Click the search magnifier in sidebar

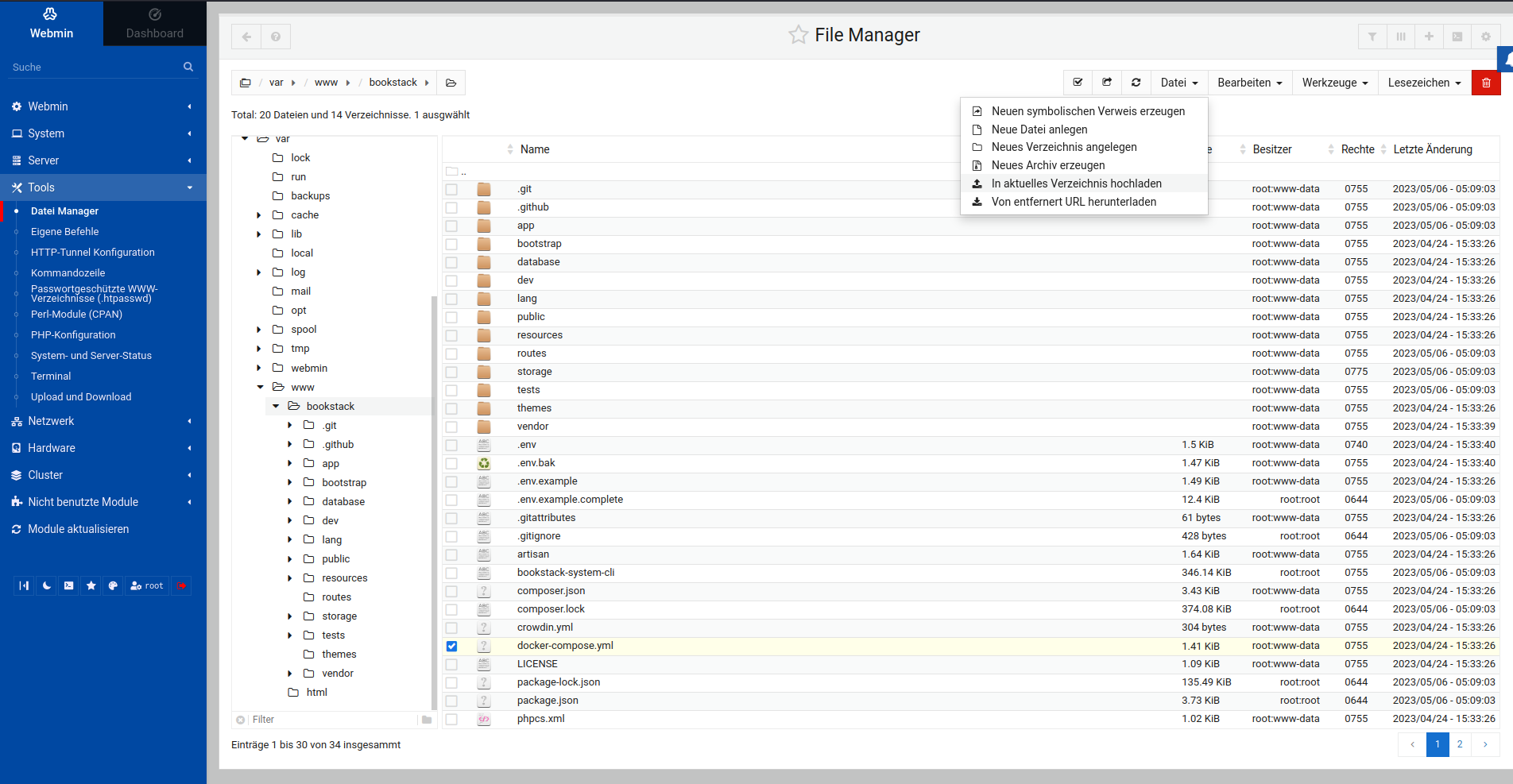(188, 67)
